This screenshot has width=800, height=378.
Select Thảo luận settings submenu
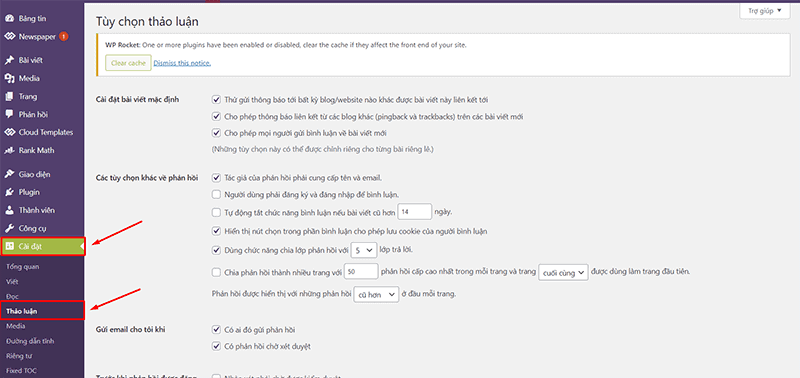pyautogui.click(x=42, y=311)
